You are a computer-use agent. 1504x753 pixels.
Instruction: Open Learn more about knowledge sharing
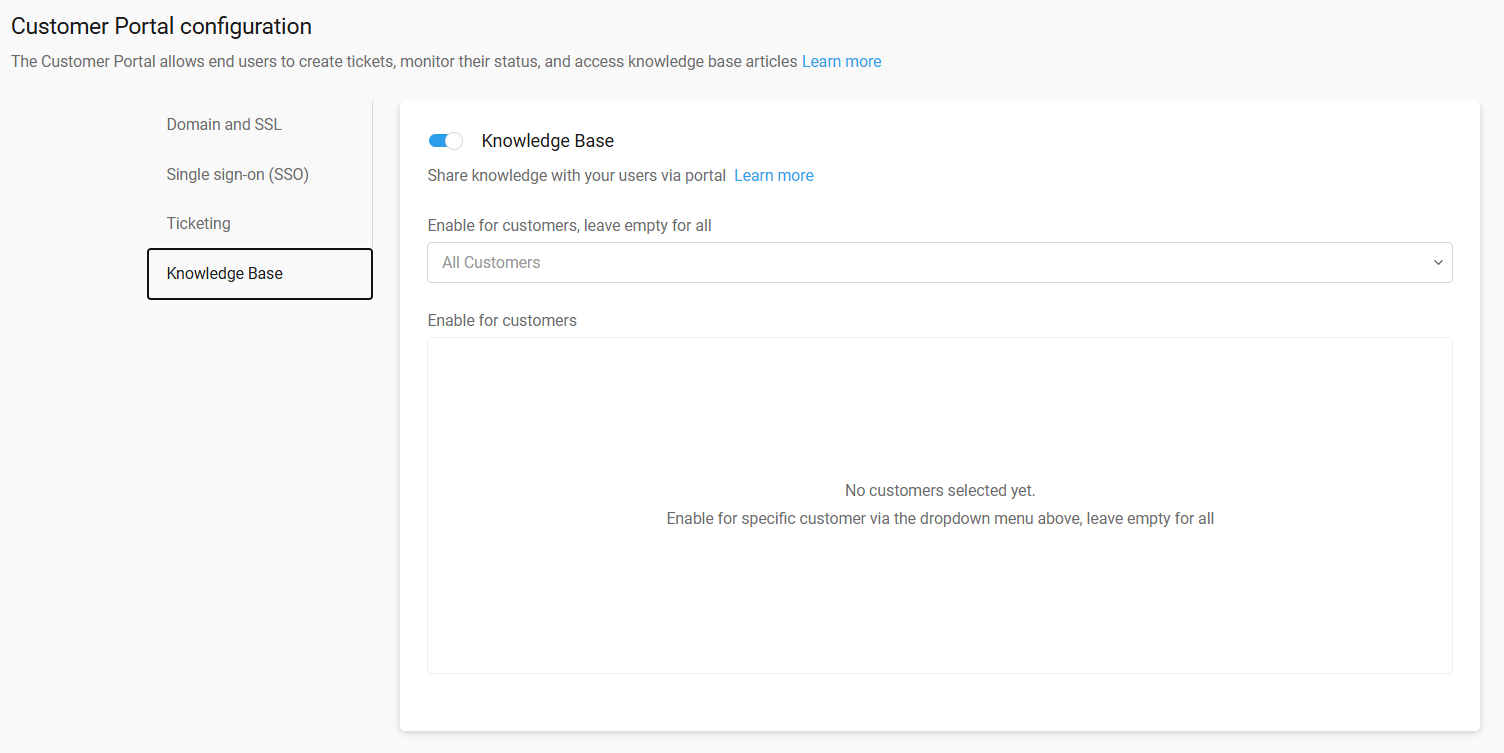click(x=773, y=175)
